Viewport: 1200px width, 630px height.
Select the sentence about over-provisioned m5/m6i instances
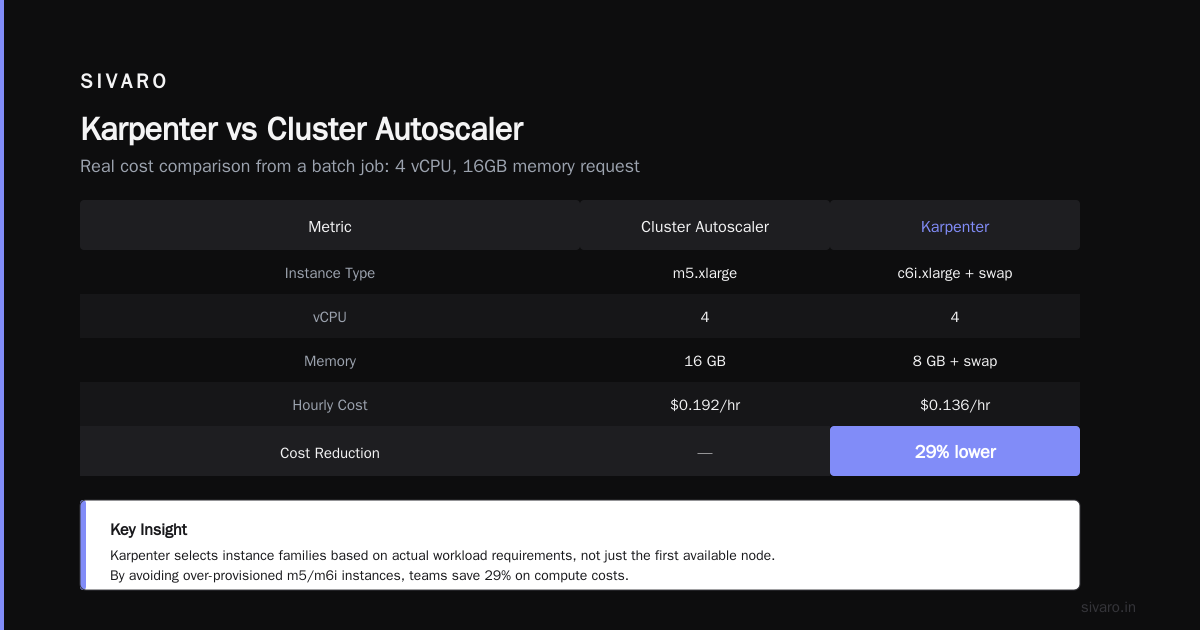369,575
